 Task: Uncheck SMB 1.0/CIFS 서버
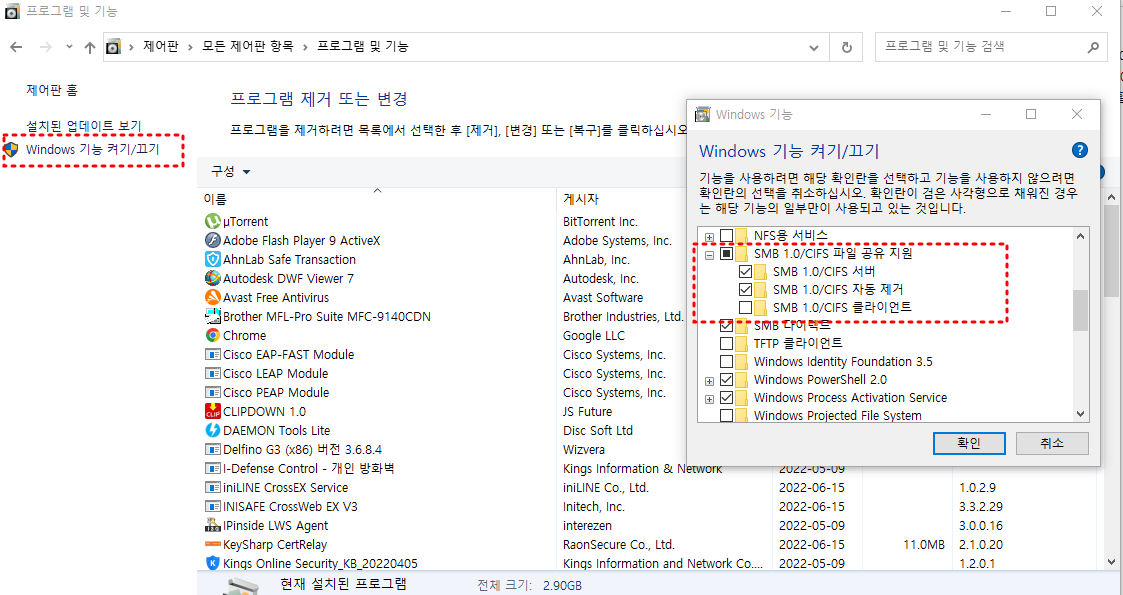745,271
